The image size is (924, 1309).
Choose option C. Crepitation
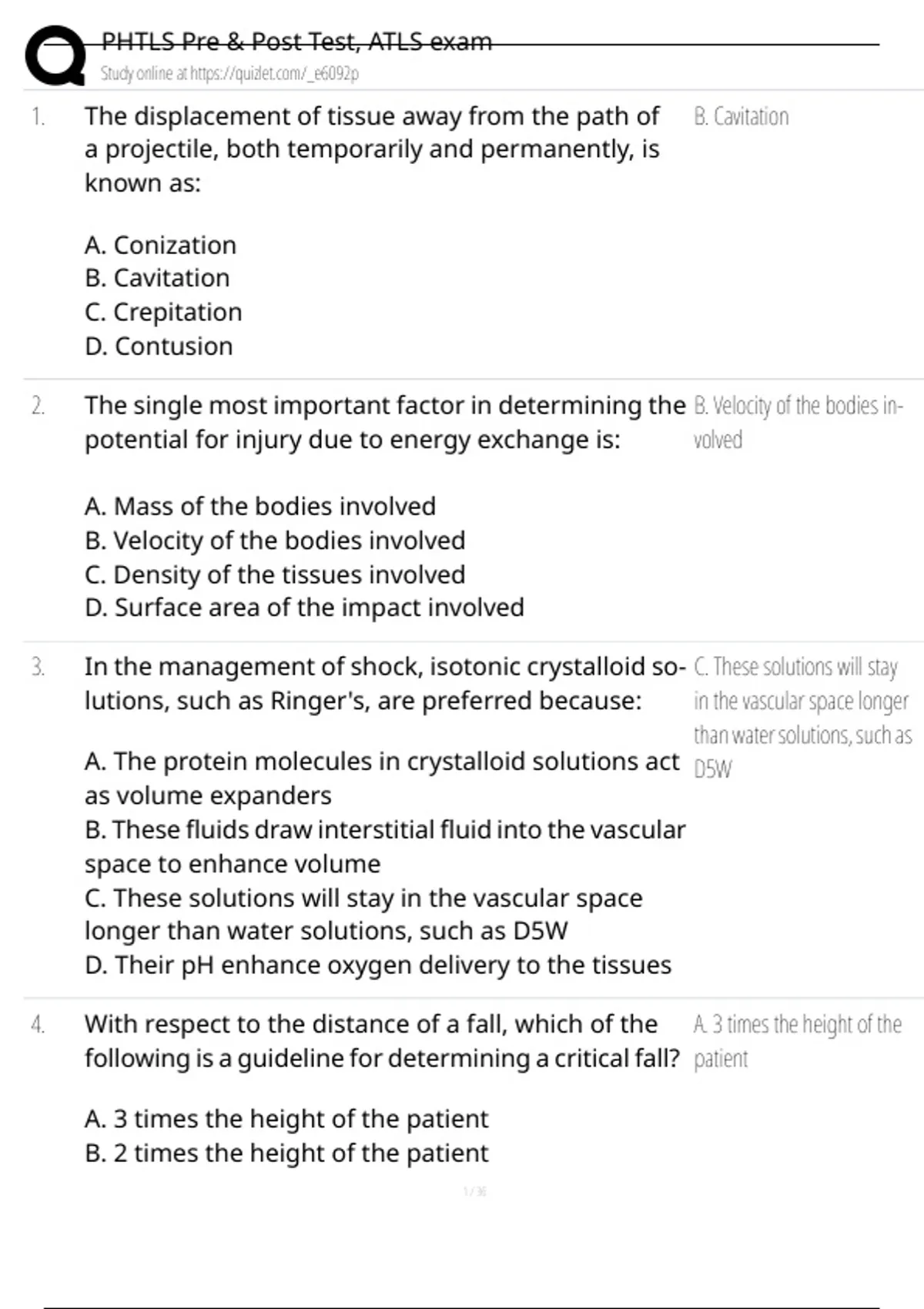pyautogui.click(x=163, y=312)
